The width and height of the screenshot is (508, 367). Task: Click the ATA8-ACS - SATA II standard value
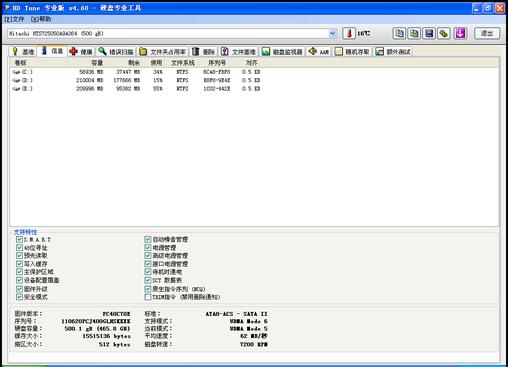tap(236, 314)
